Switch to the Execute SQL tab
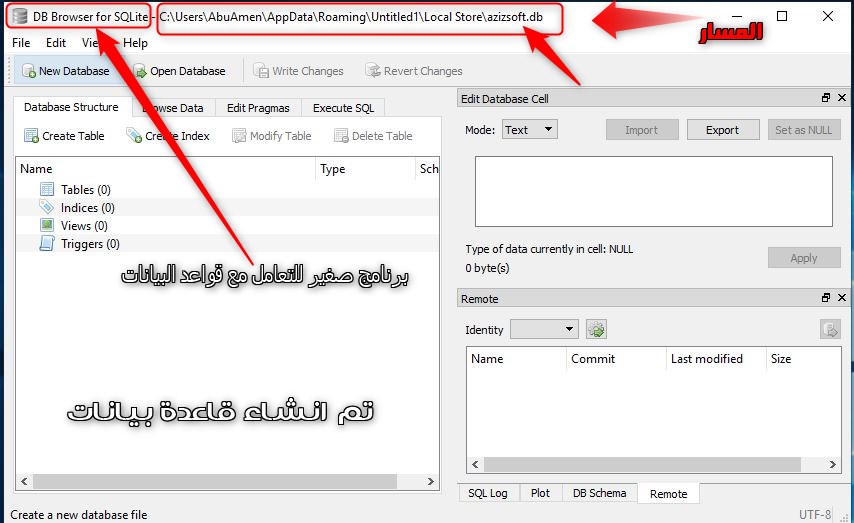854x523 pixels. click(343, 108)
